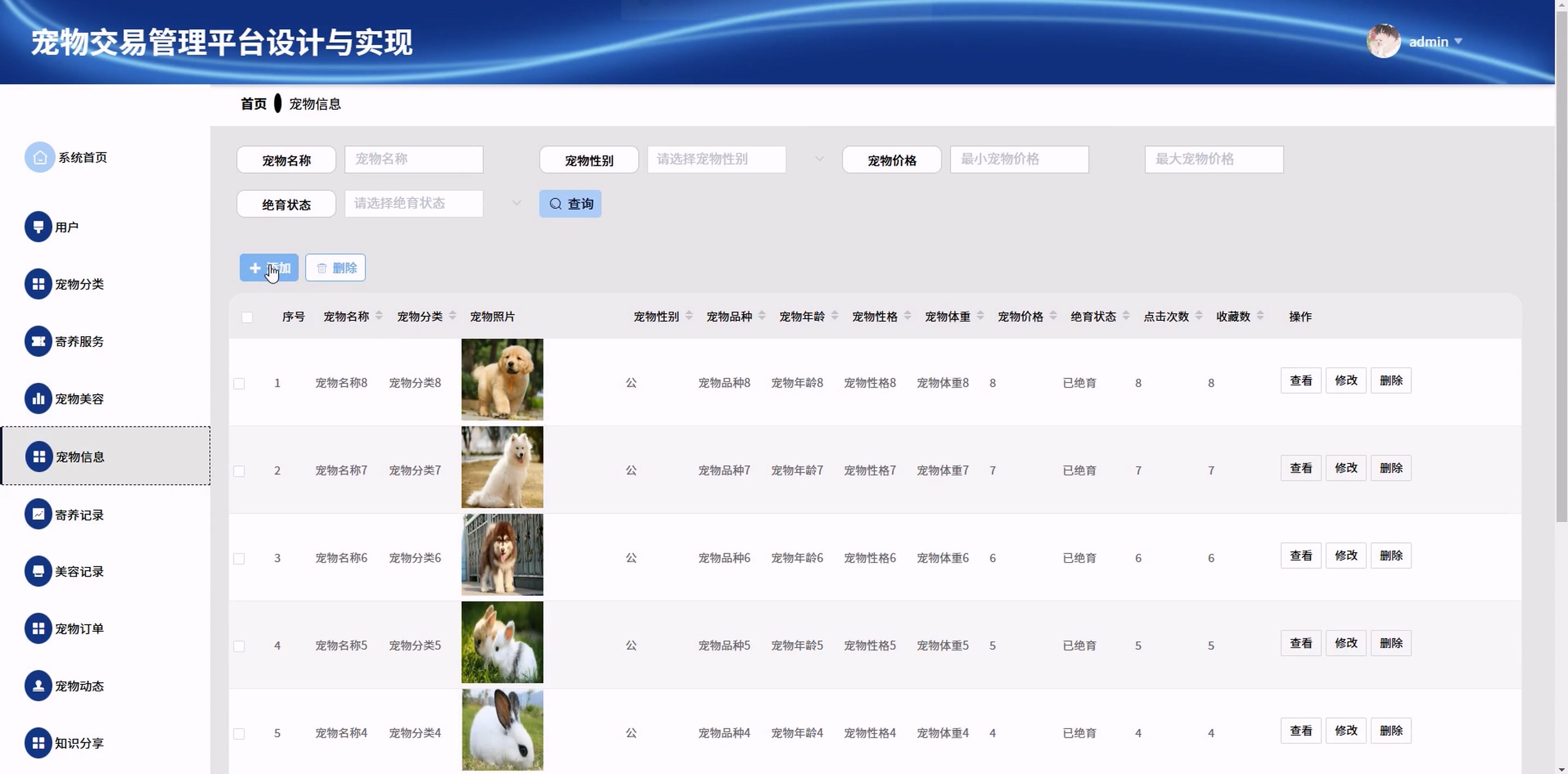This screenshot has width=1568, height=774.
Task: Click the 寄养服务 ticket icon
Action: [38, 342]
